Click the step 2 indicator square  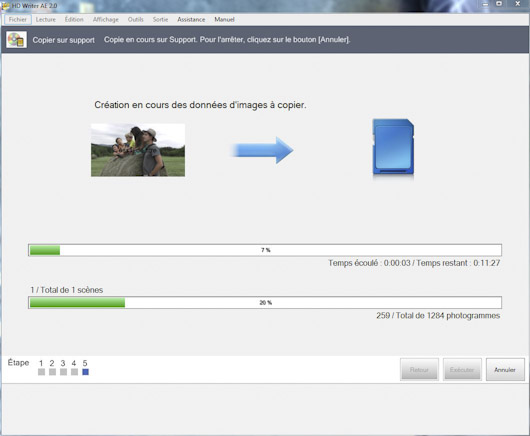pyautogui.click(x=52, y=372)
